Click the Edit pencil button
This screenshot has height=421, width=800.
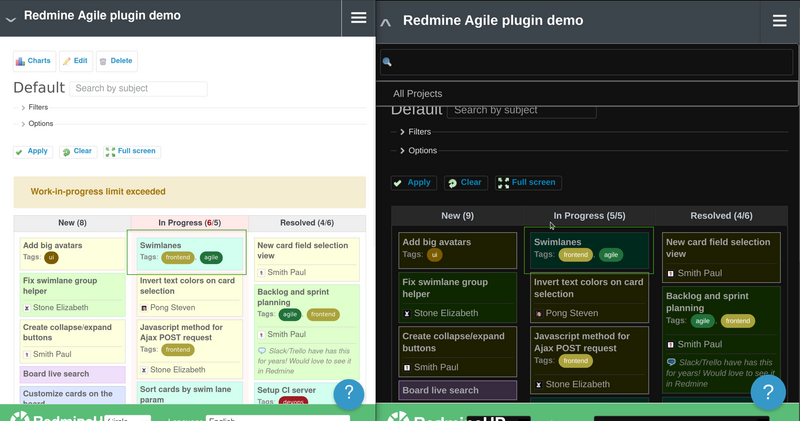pos(75,61)
